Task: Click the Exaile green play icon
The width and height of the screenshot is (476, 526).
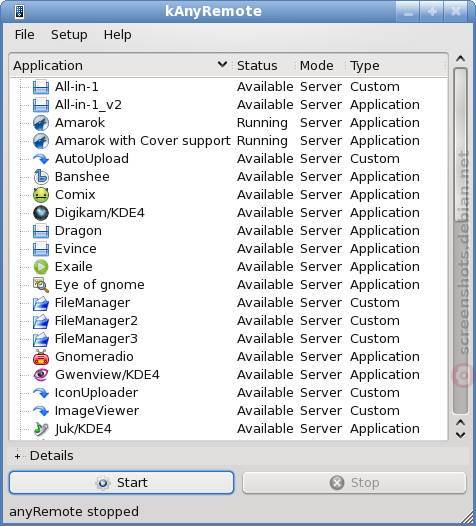Action: (x=41, y=267)
